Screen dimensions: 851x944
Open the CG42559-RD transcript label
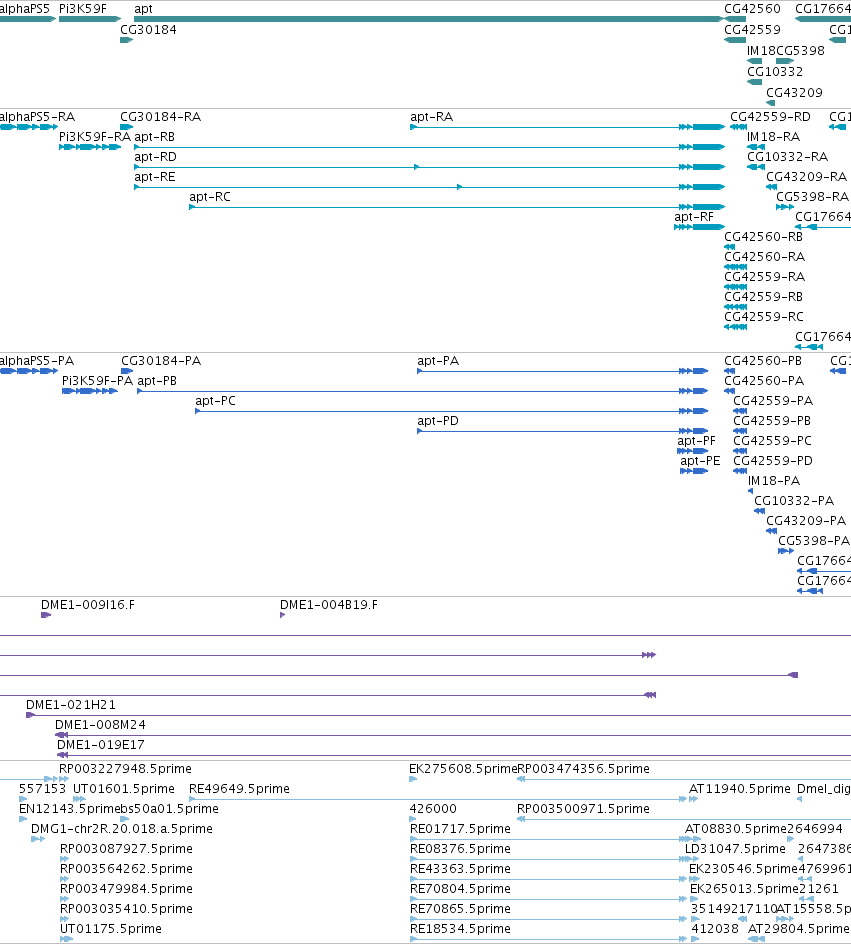click(770, 117)
